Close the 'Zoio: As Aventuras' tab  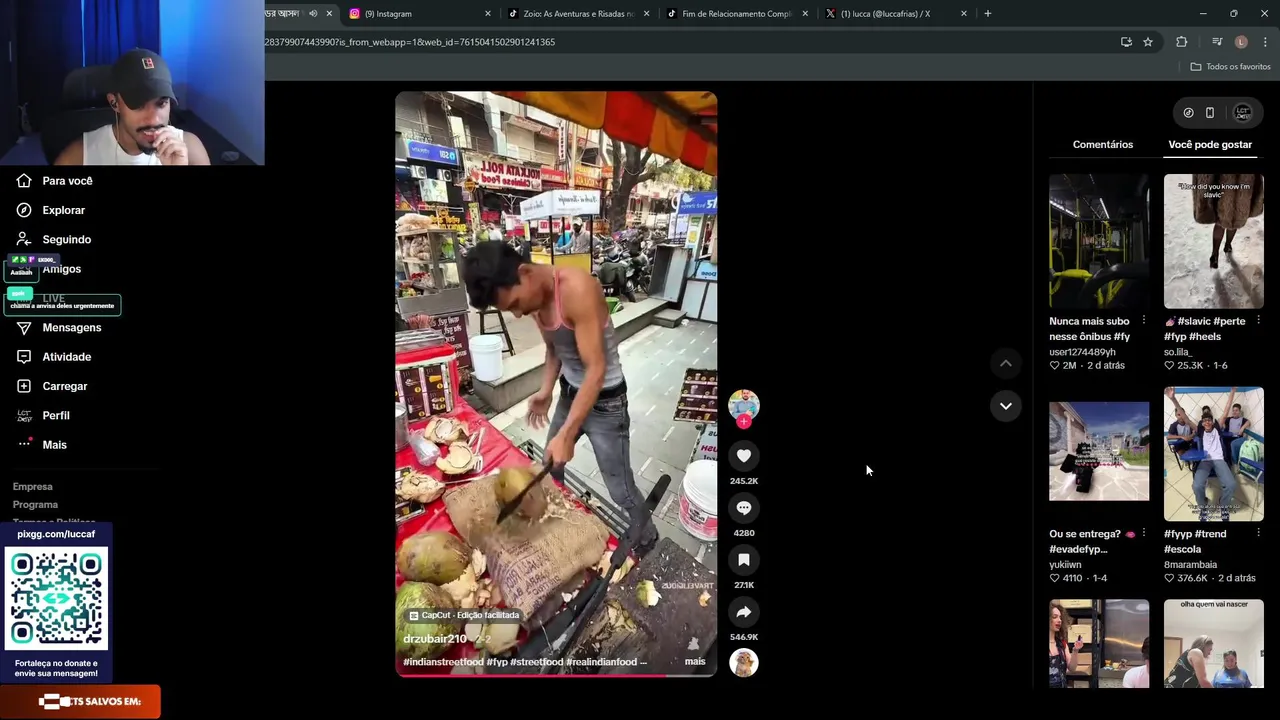coord(647,14)
